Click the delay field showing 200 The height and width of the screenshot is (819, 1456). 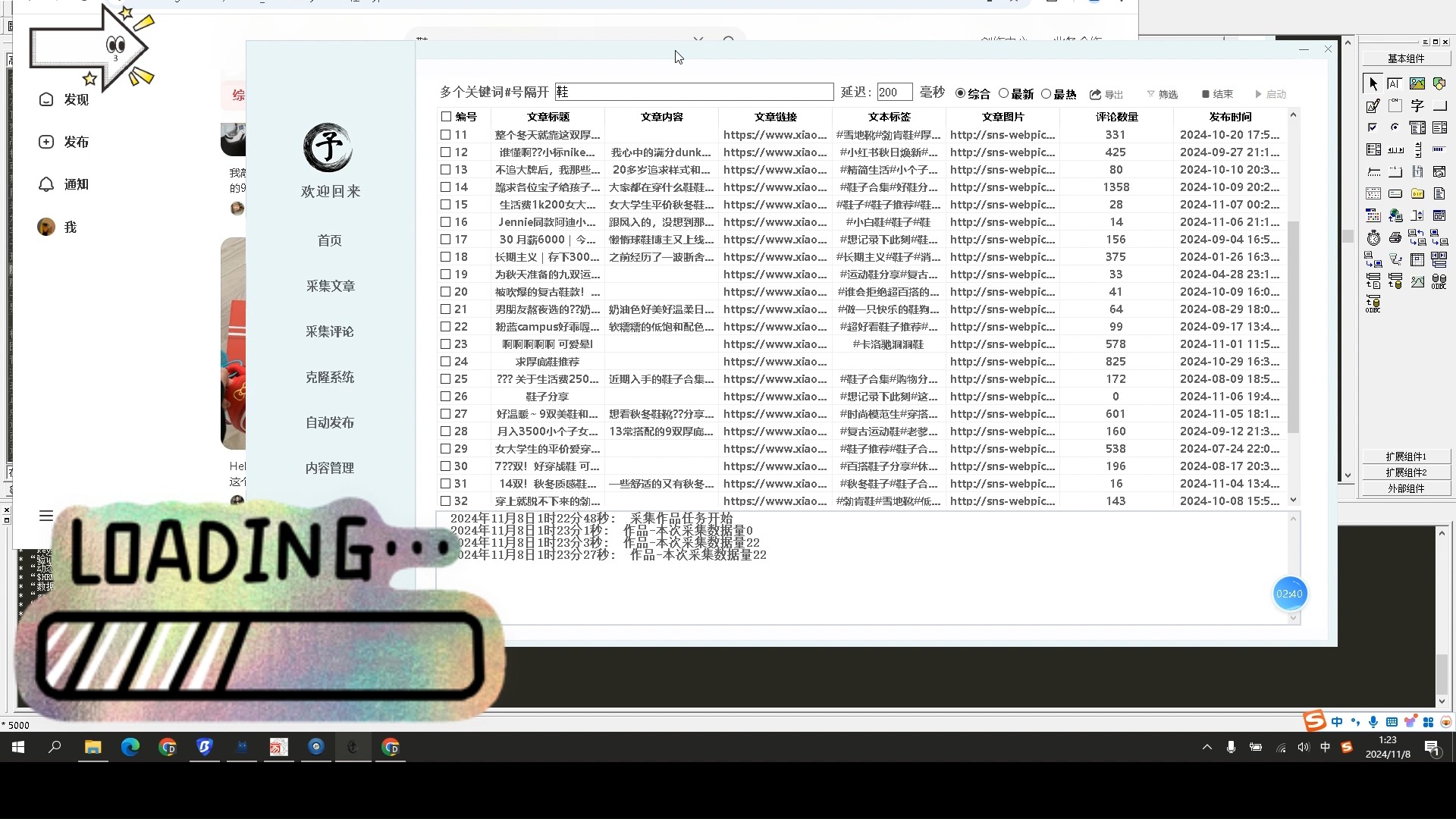(895, 92)
